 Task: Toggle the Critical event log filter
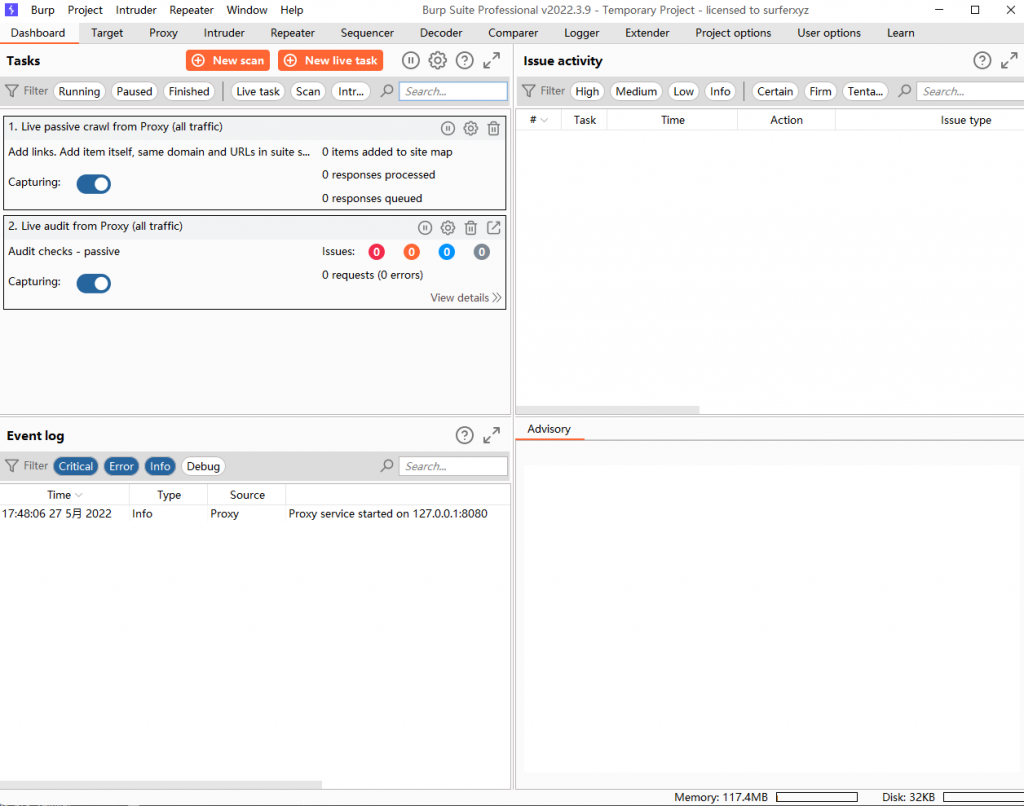click(x=76, y=466)
